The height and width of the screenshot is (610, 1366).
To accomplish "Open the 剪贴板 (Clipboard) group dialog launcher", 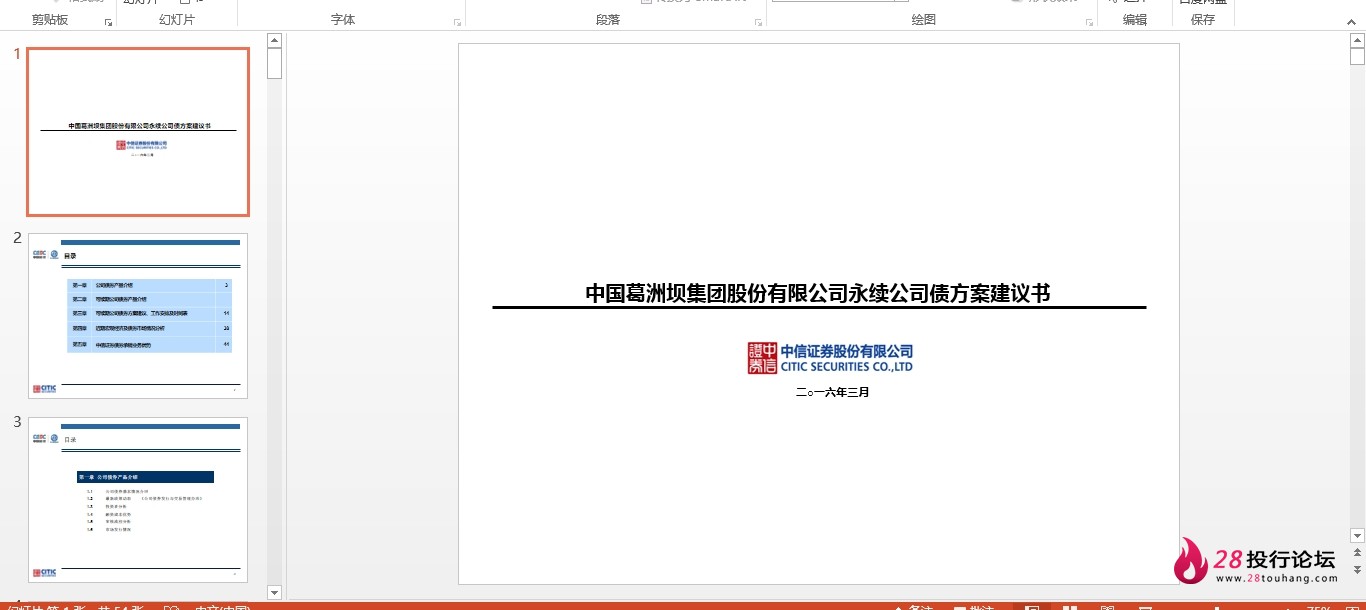I will [x=108, y=21].
